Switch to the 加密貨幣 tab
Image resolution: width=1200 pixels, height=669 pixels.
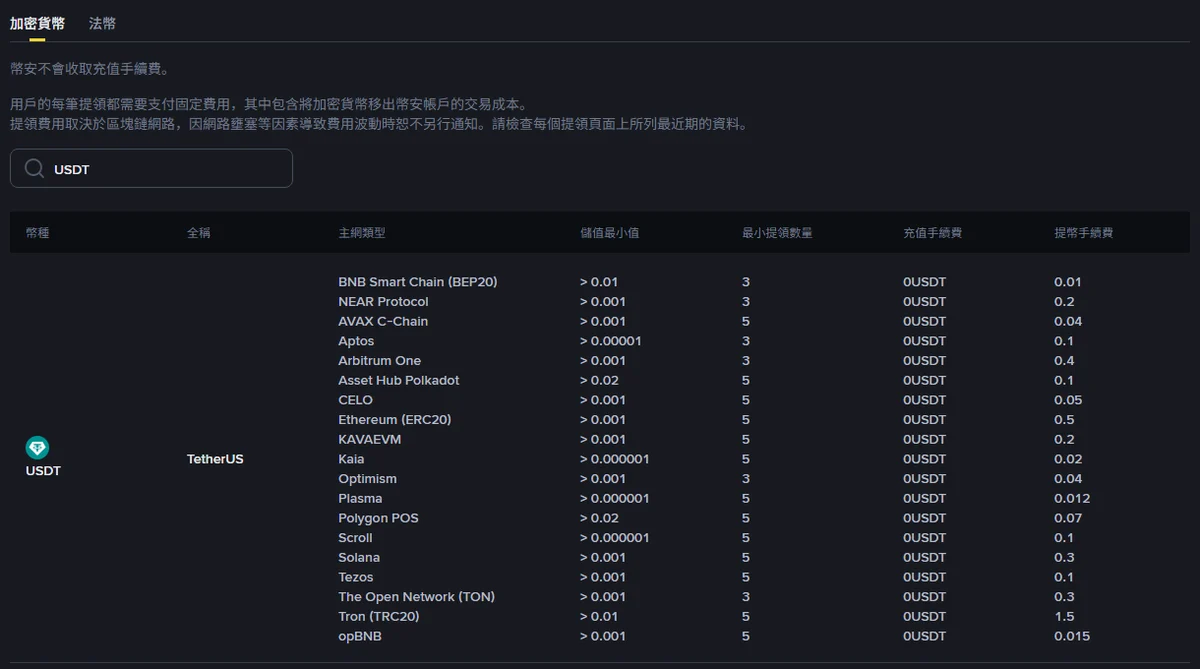(37, 23)
